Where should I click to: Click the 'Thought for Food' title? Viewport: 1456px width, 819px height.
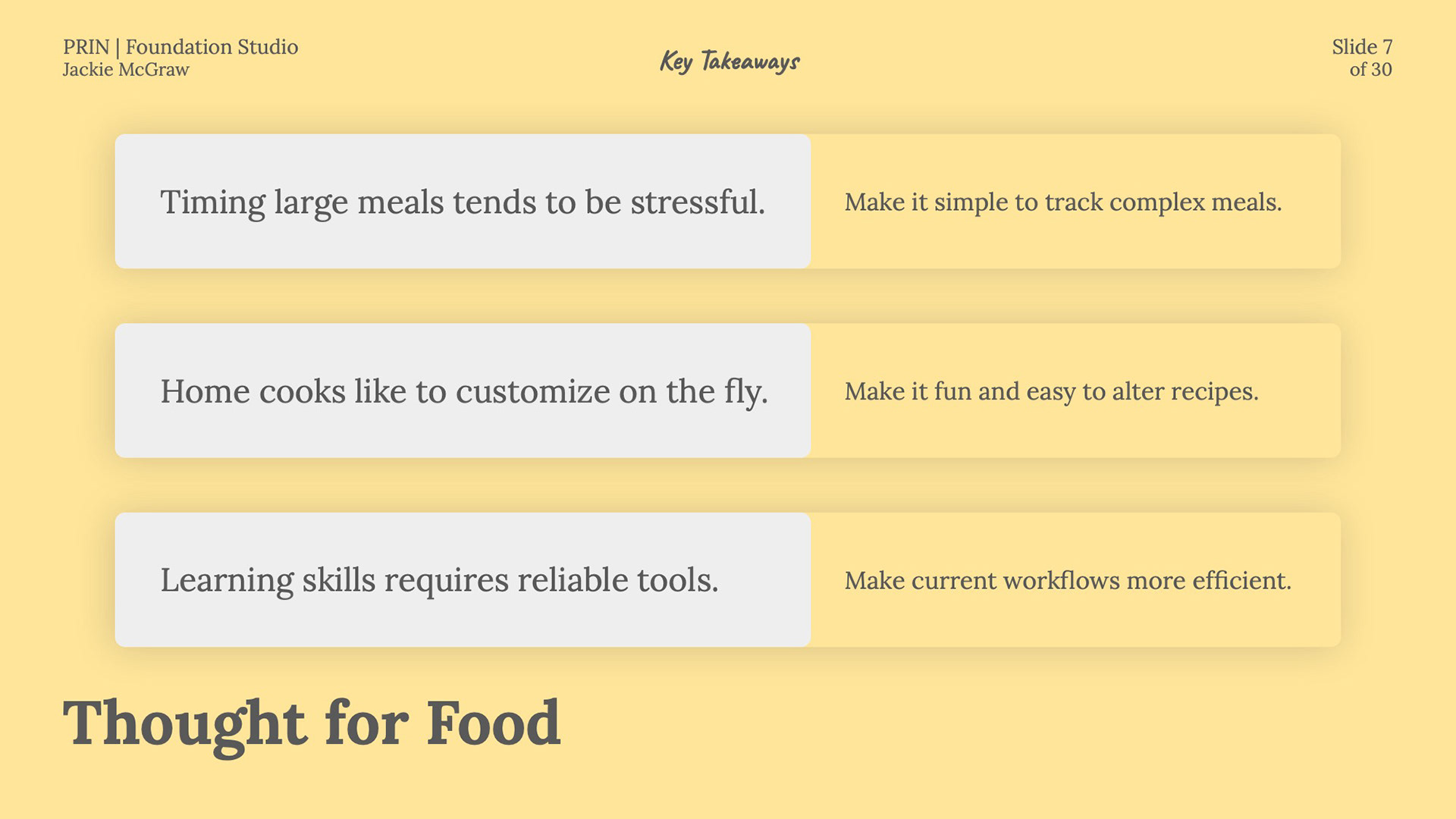[x=312, y=724]
